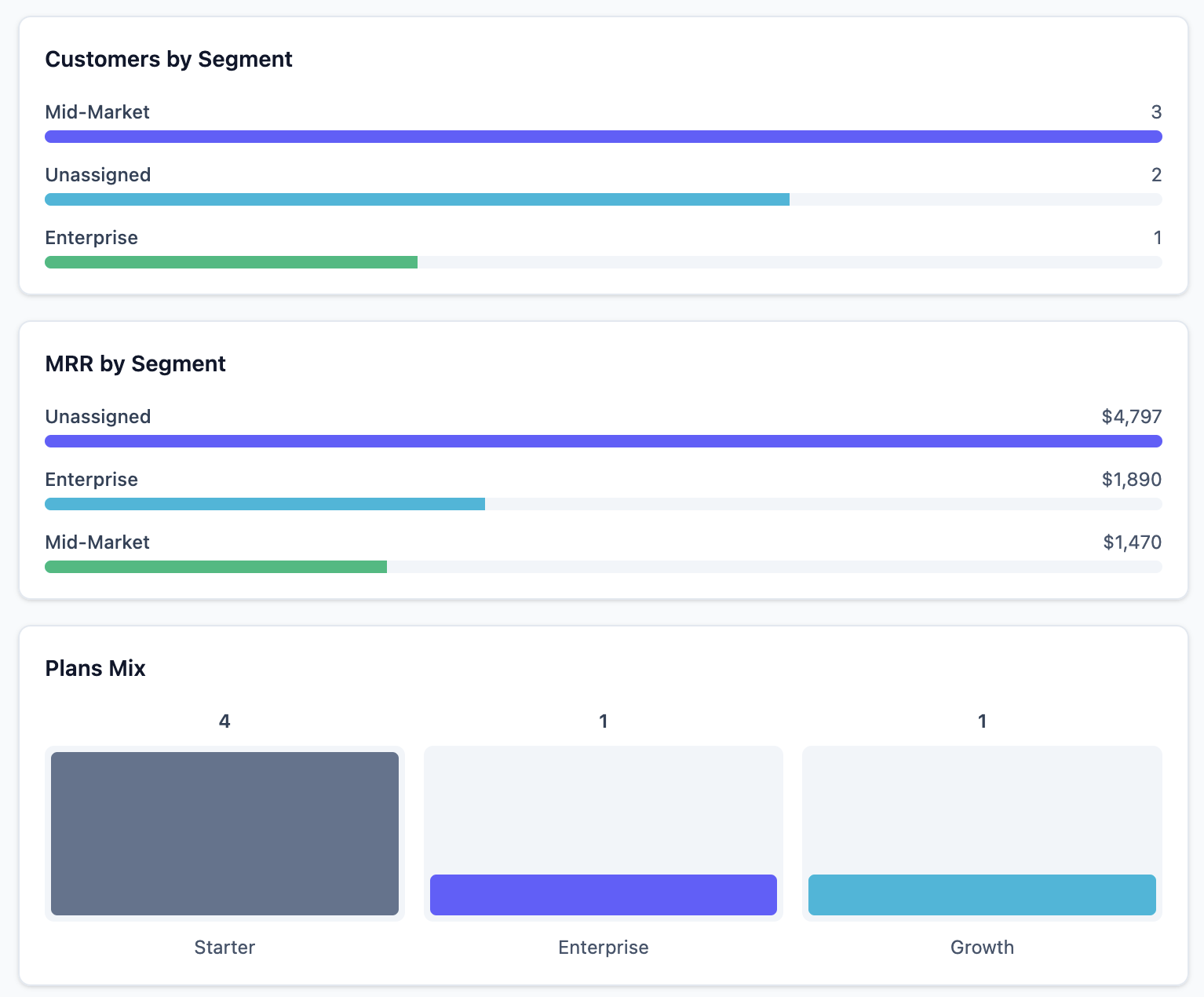Click the Enterprise plan purple bar
Viewport: 1204px width, 997px height.
click(604, 895)
